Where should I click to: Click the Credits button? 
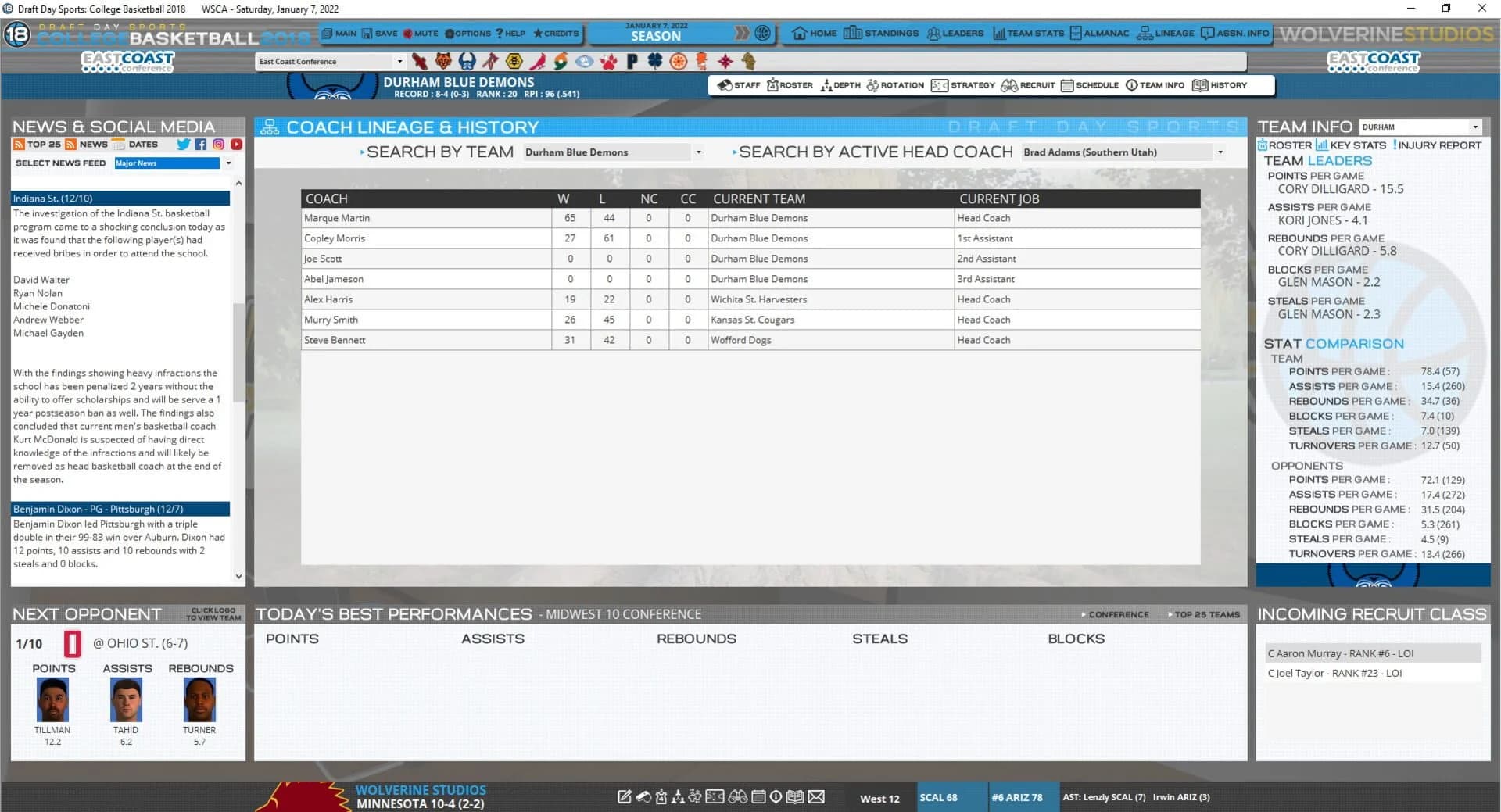tap(553, 33)
